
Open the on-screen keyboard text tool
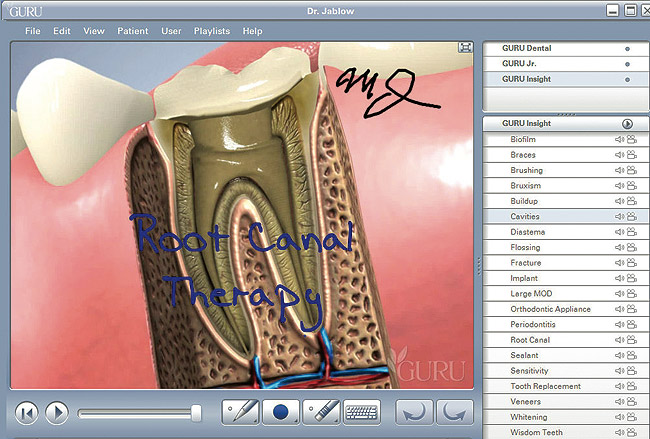(x=361, y=411)
